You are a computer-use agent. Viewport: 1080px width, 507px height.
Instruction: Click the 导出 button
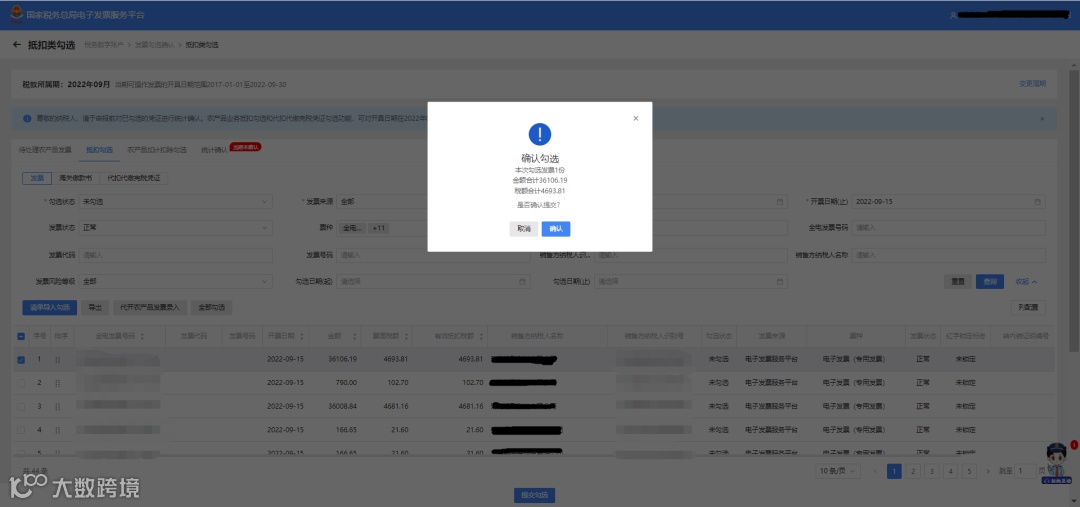pos(94,307)
